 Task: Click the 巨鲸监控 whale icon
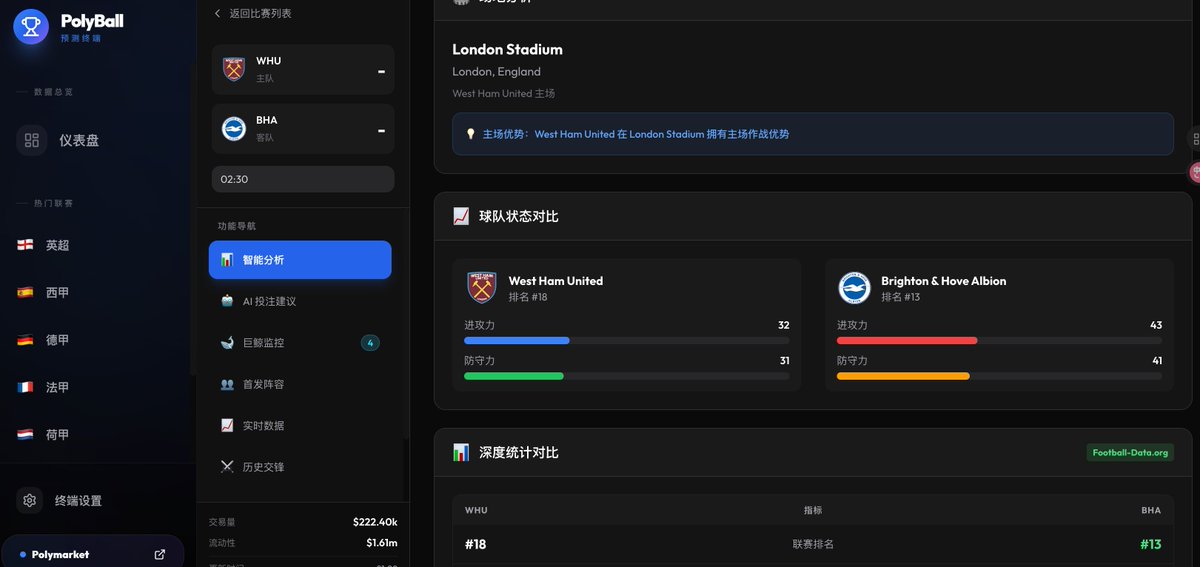click(x=227, y=343)
